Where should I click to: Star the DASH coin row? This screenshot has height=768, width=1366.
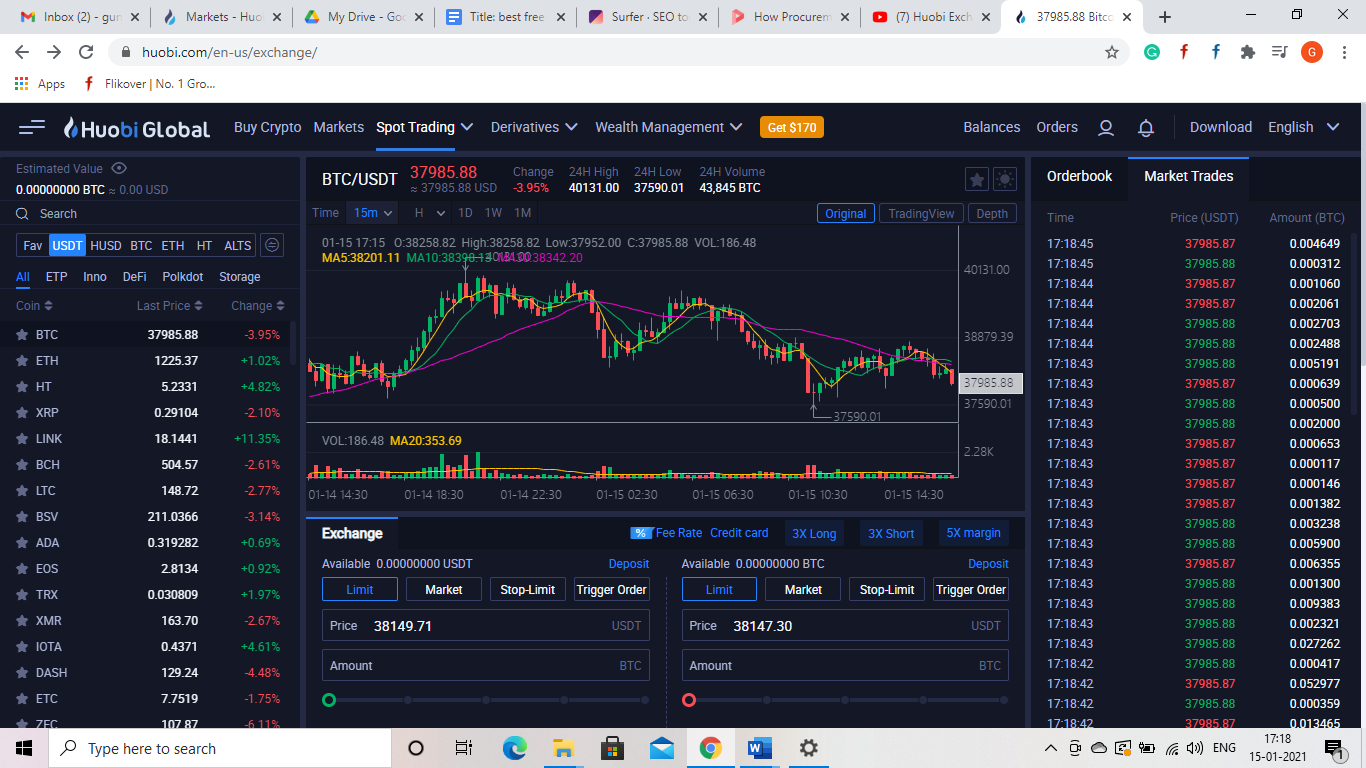coord(22,673)
